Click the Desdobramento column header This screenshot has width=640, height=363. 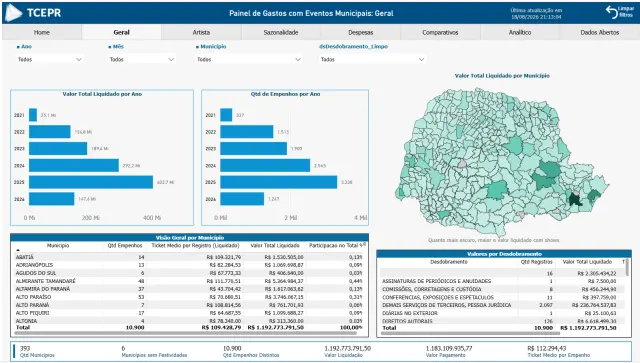tap(449, 262)
